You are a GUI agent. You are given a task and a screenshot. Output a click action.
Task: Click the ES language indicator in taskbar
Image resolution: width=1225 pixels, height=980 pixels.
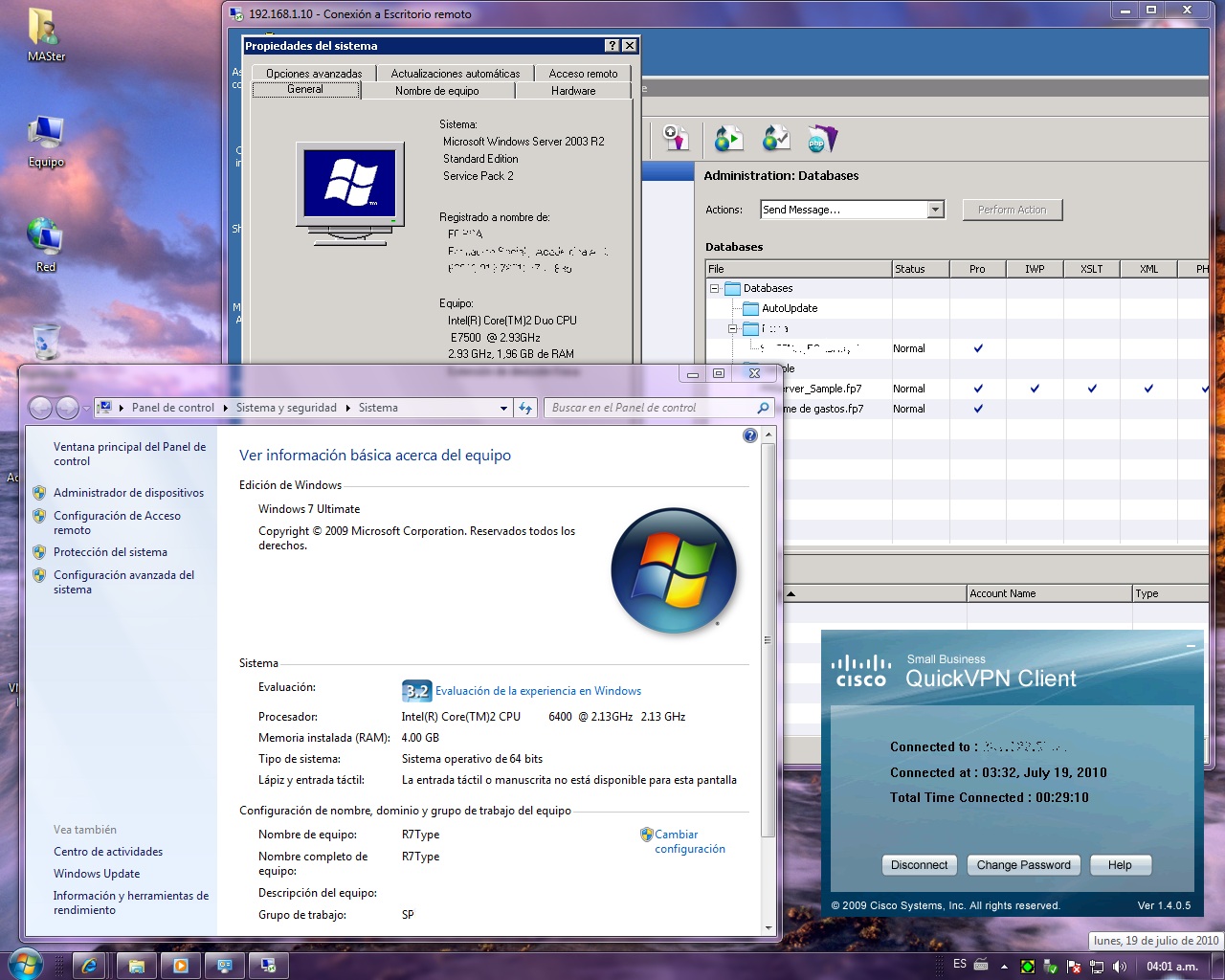(960, 965)
